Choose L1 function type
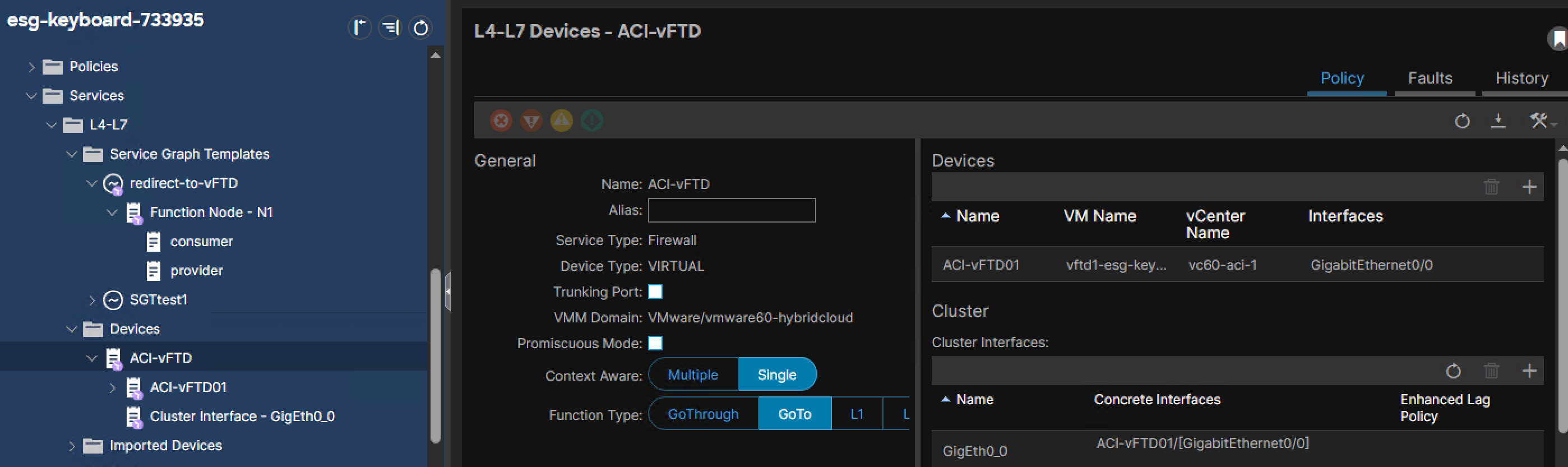Viewport: 1568px width, 467px height. (x=857, y=414)
